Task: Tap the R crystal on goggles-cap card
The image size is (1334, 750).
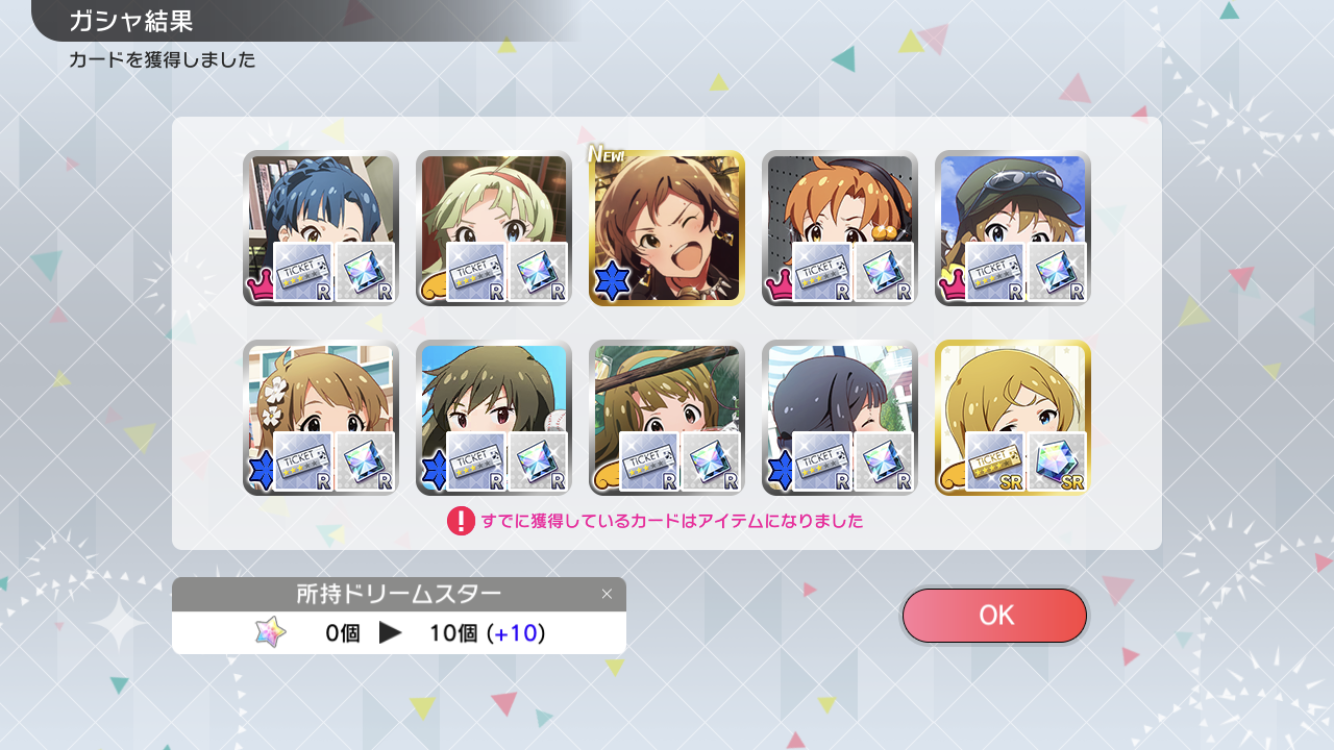Action: [x=1057, y=272]
